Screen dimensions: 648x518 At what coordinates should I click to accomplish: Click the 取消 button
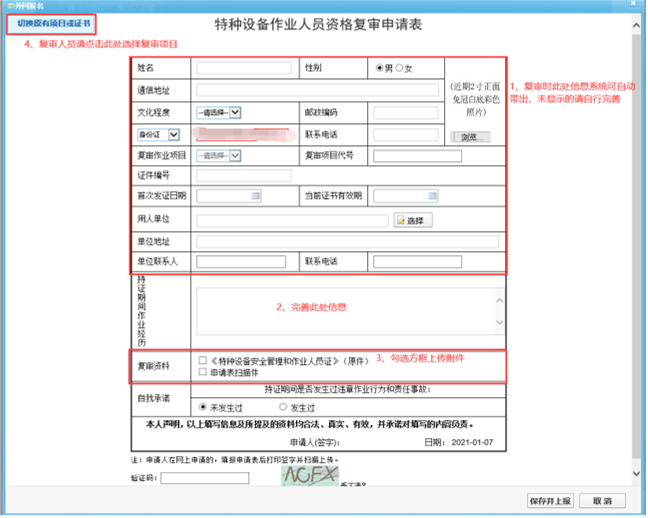pyautogui.click(x=602, y=500)
